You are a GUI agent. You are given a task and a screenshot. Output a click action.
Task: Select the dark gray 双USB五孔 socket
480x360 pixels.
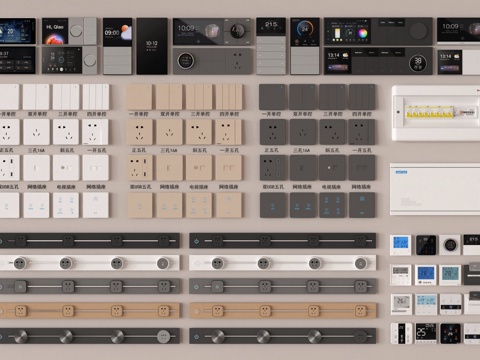click(272, 168)
